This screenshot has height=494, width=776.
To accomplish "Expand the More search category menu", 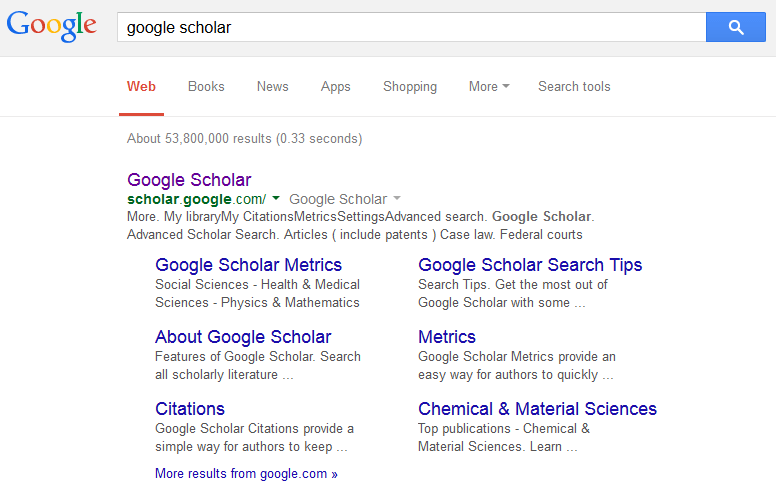I will click(489, 86).
